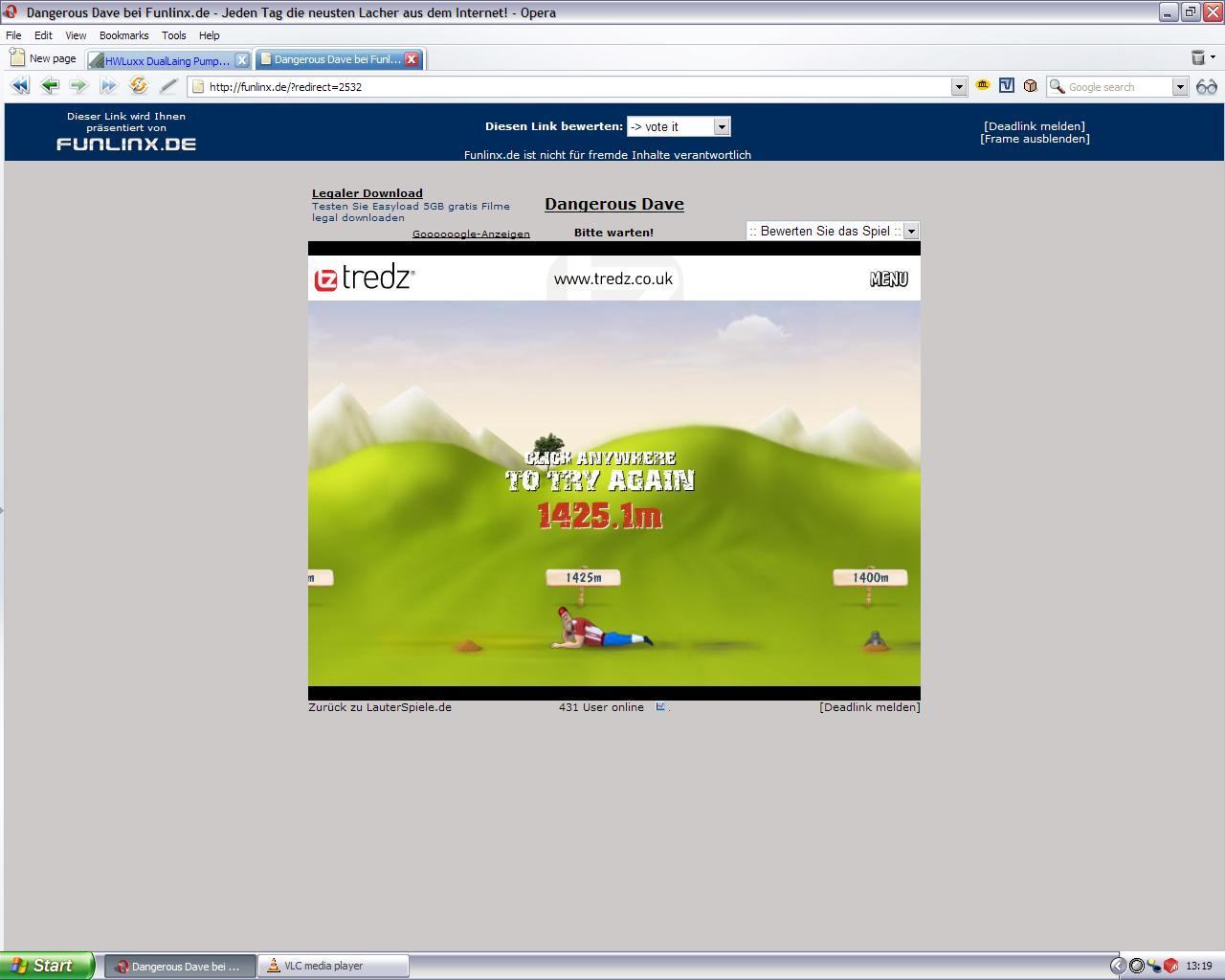The height and width of the screenshot is (980, 1225).
Task: Click MENU button in the game
Action: 889,278
